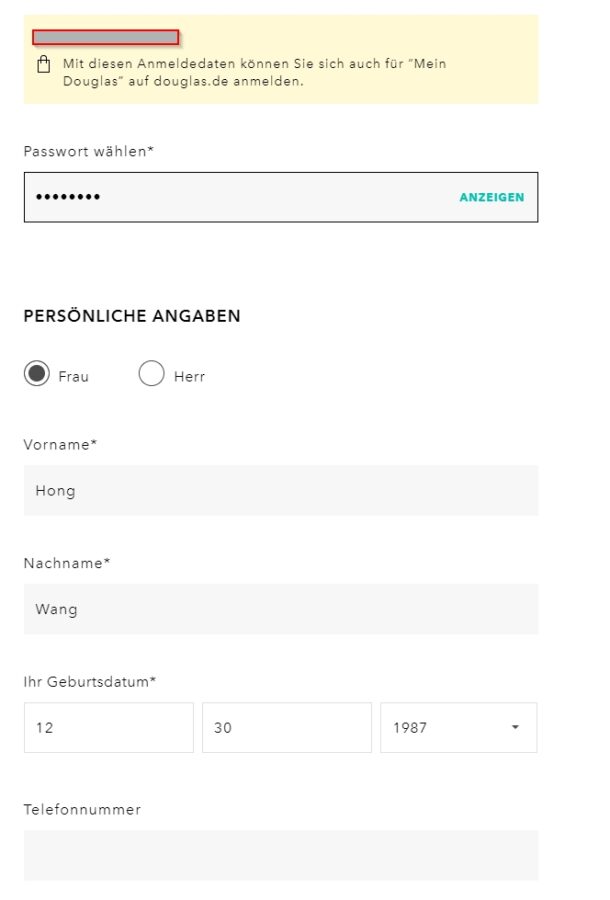The image size is (610, 900).
Task: Click the Herr text label
Action: click(x=189, y=377)
